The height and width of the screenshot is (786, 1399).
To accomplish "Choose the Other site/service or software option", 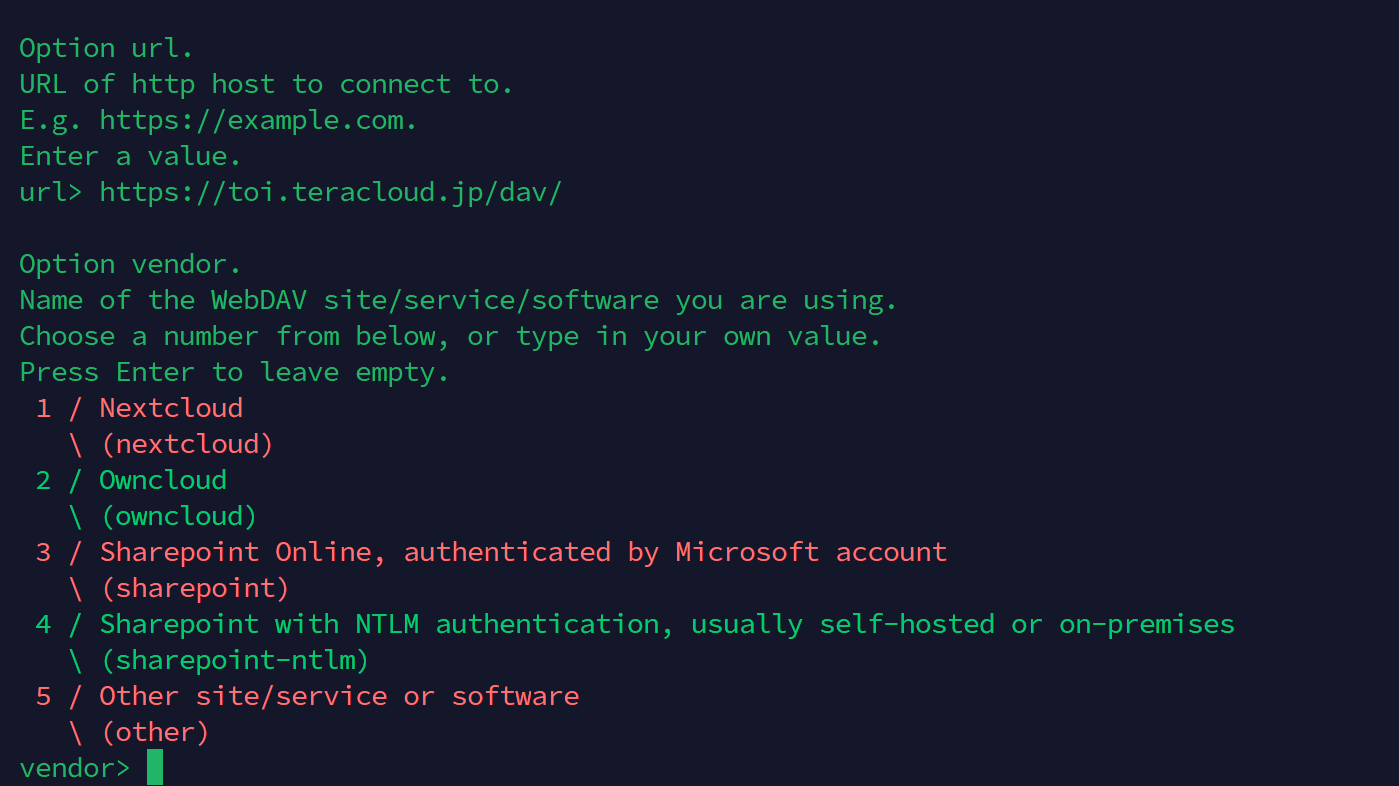I will [339, 696].
